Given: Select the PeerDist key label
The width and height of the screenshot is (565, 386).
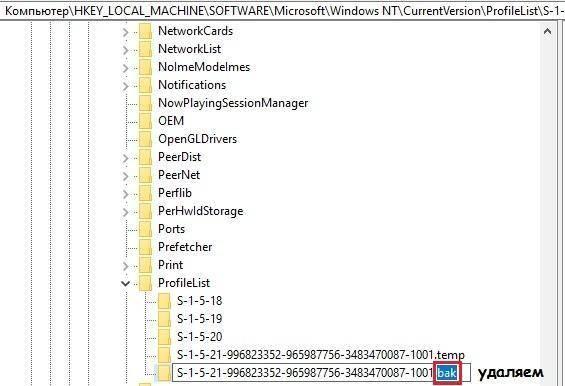Looking at the screenshot, I should [179, 157].
